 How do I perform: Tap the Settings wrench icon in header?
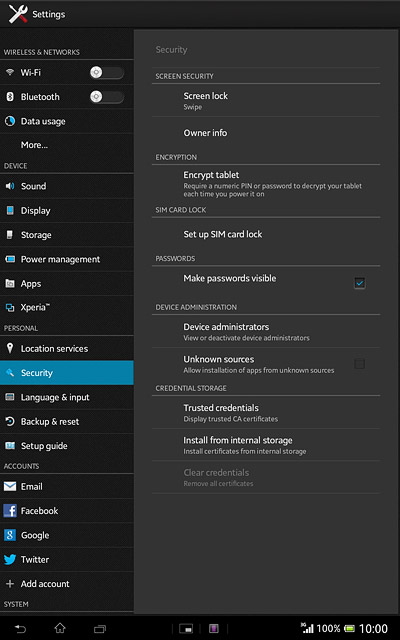[18, 14]
